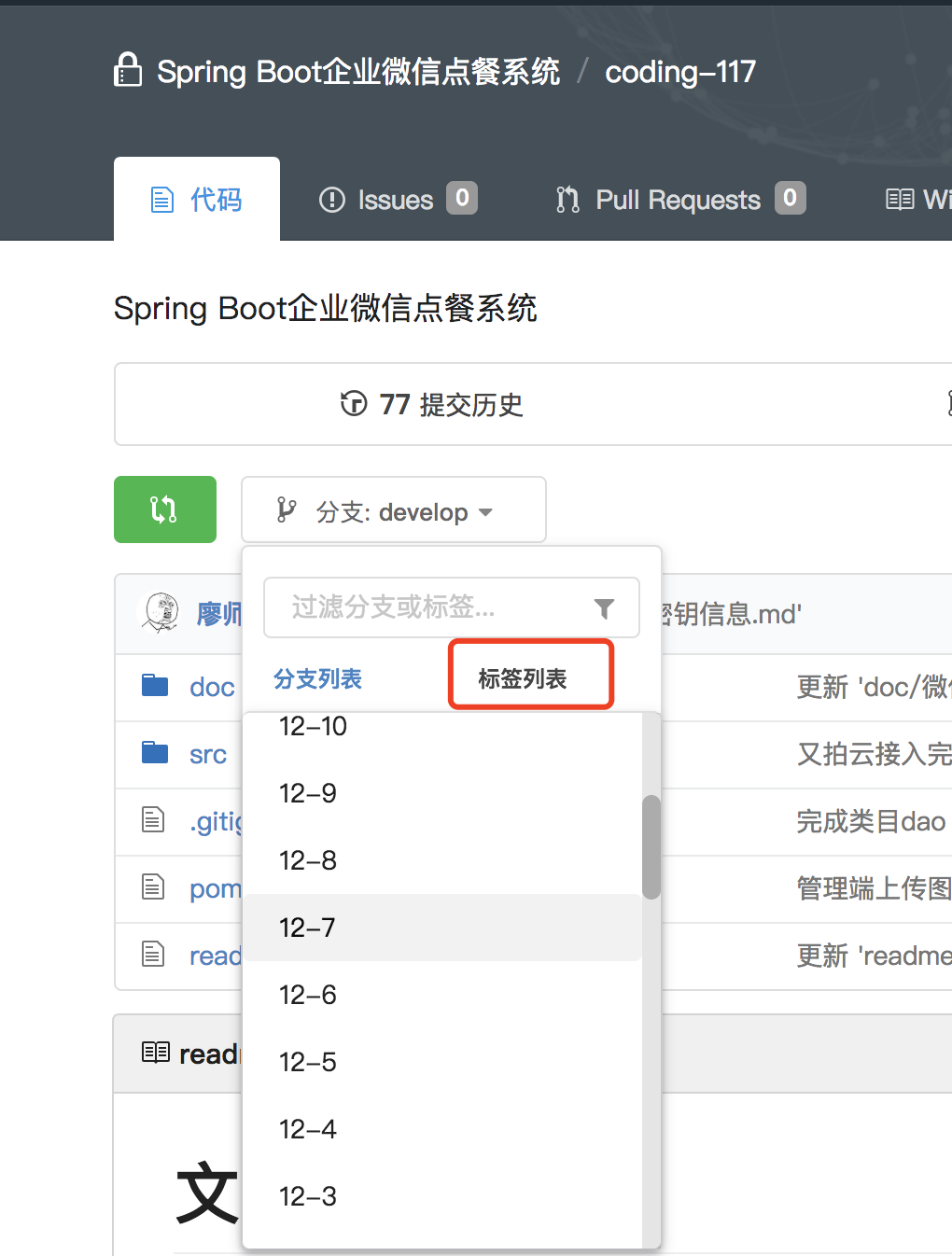Click the src folder icon
This screenshot has height=1256, width=952.
point(155,753)
